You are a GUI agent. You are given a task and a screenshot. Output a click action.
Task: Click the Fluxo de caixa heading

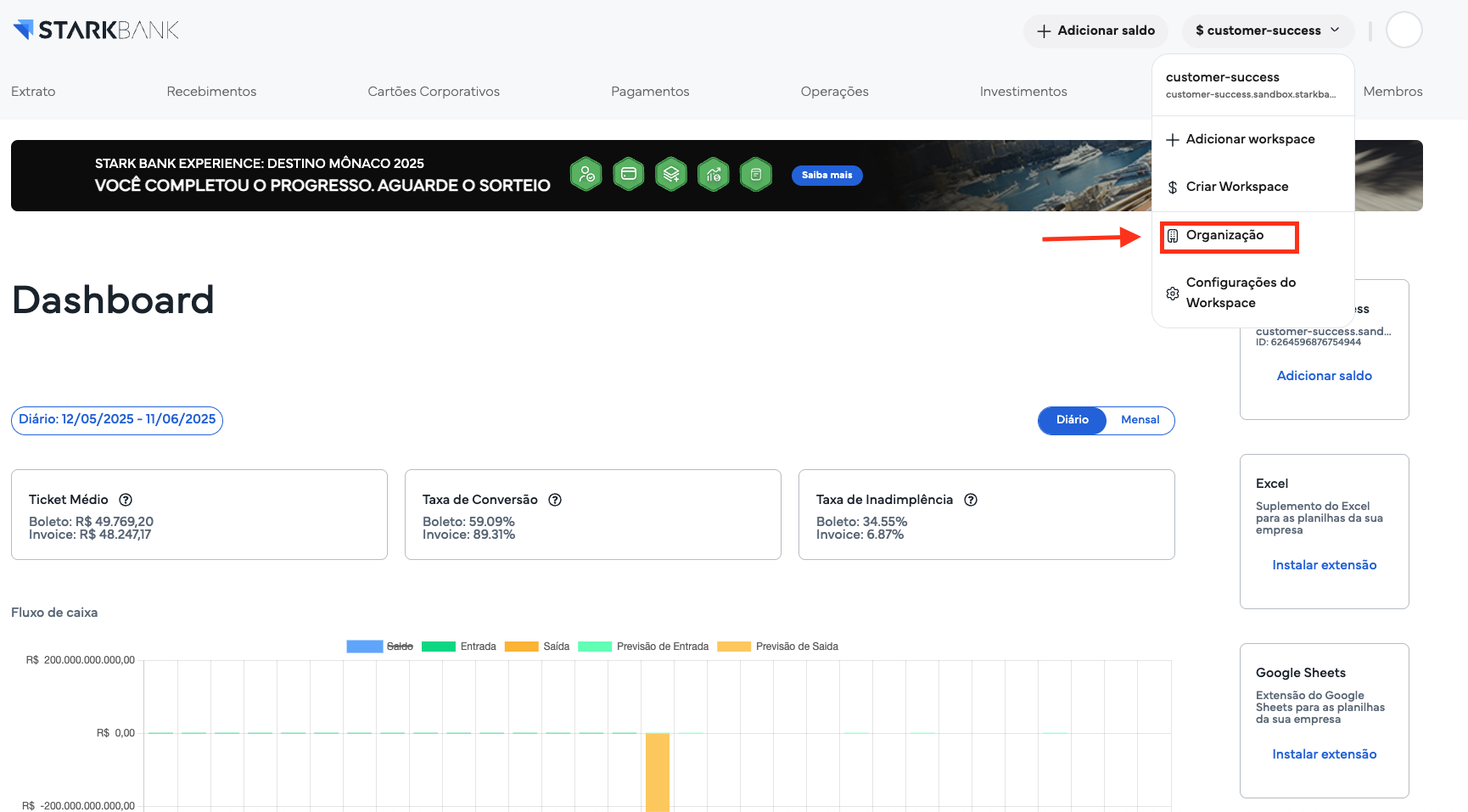[54, 613]
